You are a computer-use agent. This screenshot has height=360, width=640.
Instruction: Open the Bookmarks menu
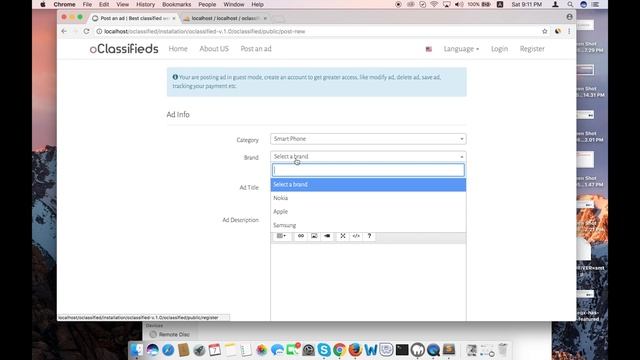176,4
